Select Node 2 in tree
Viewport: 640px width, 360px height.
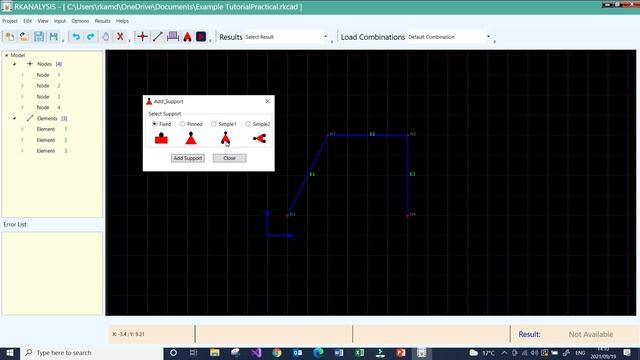[x=49, y=86]
